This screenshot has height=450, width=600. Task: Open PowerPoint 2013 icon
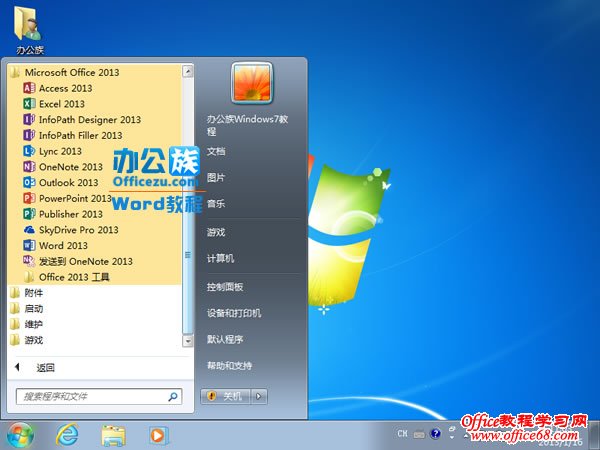point(29,198)
